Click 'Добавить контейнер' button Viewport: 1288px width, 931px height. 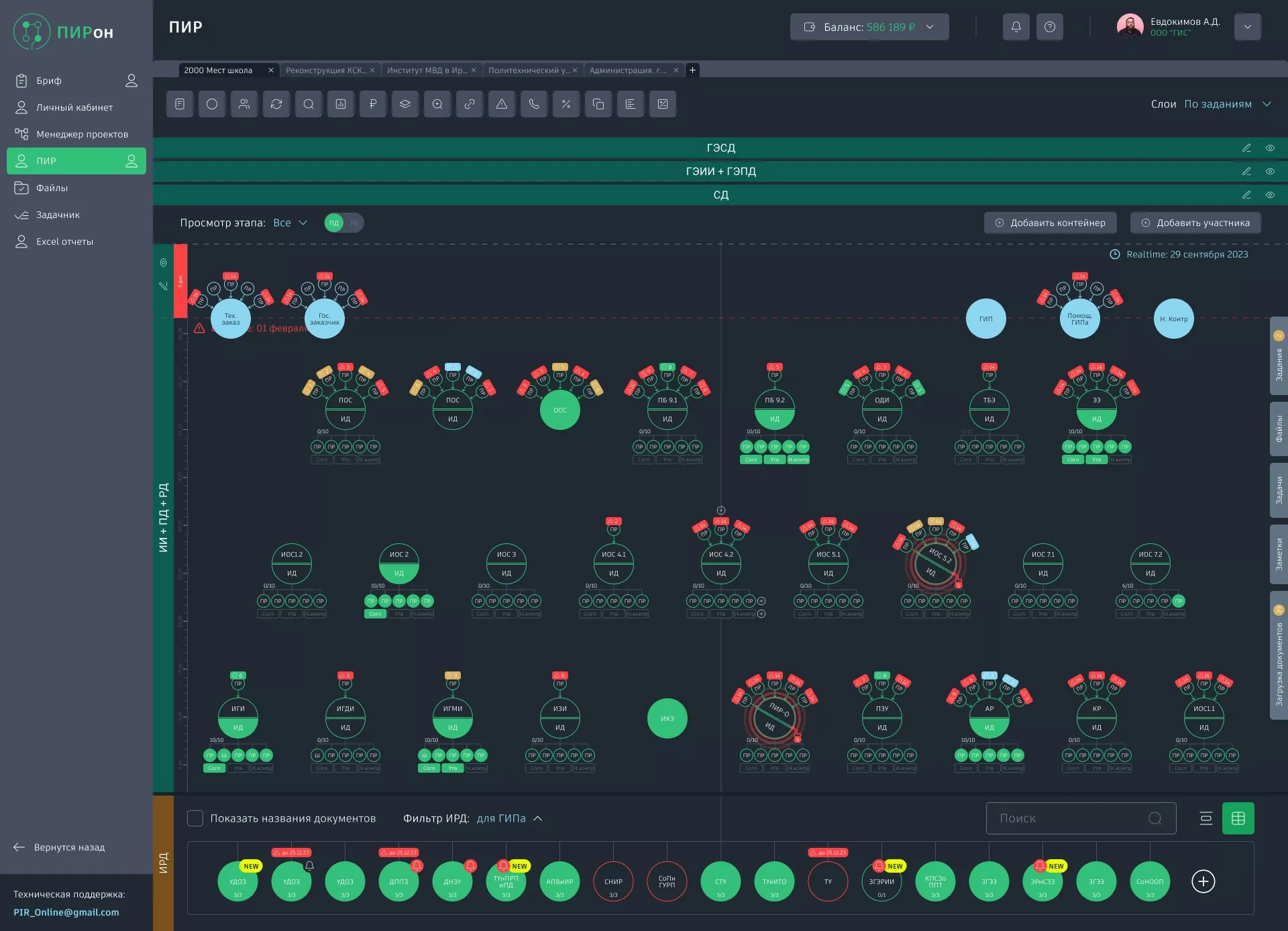(1050, 223)
